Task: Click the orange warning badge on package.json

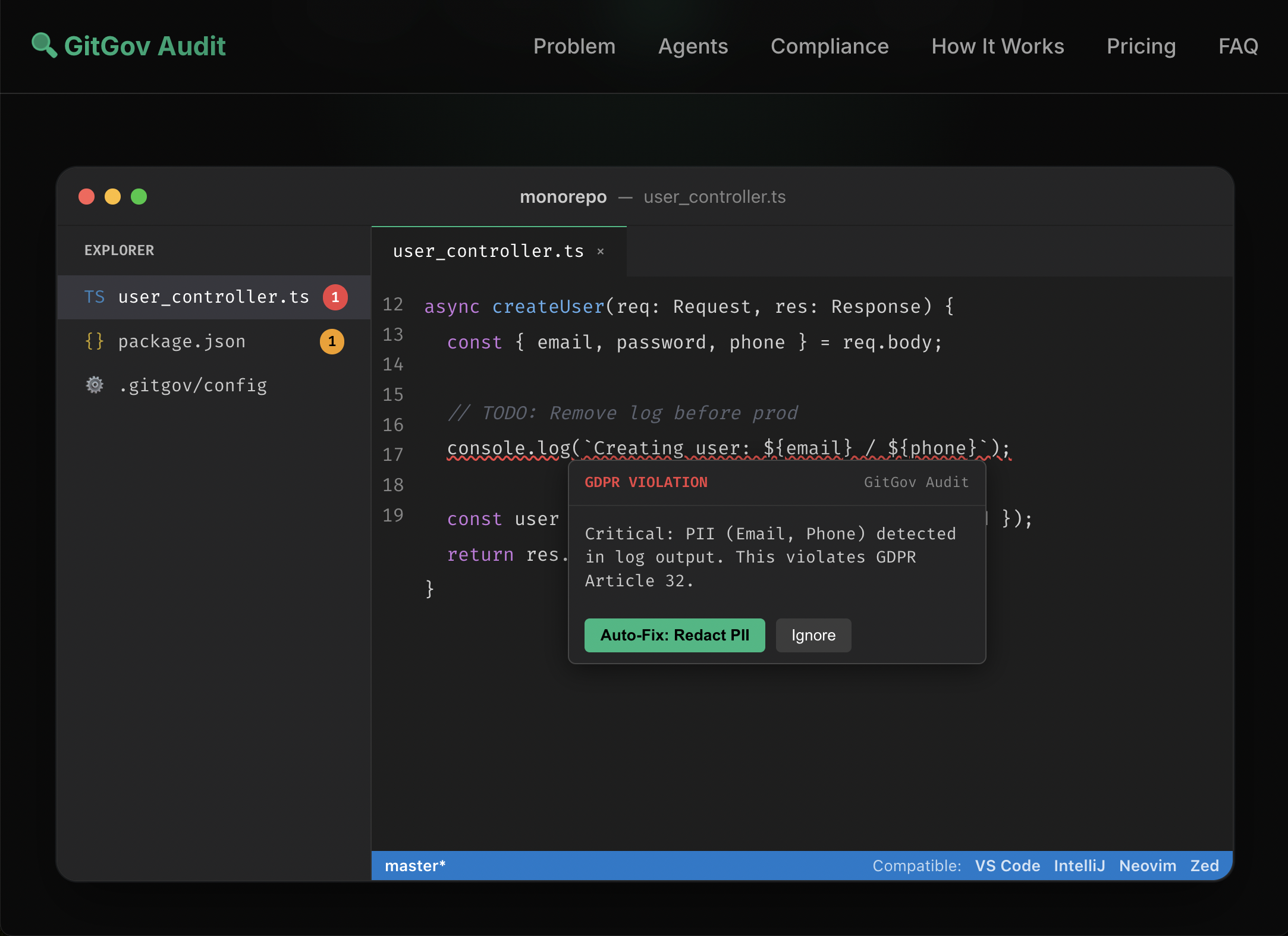Action: coord(332,341)
